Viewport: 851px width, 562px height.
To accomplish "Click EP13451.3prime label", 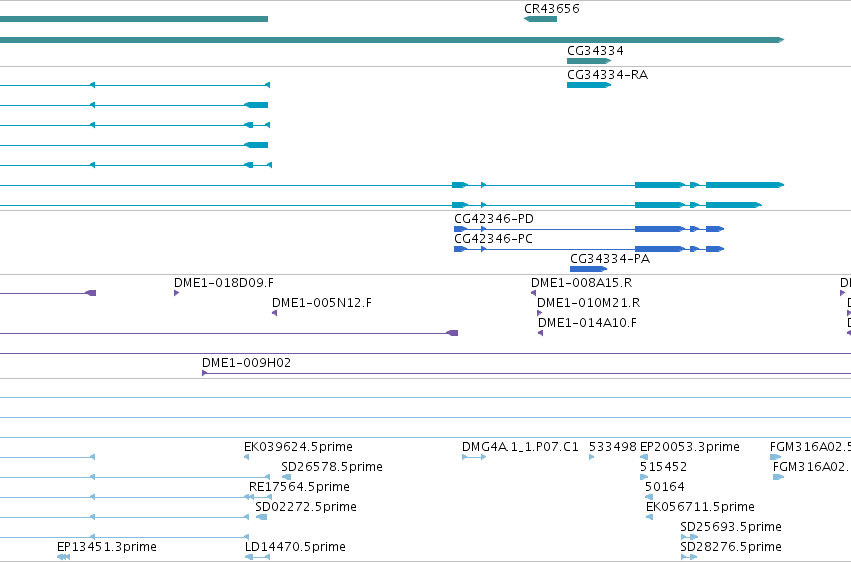I will (107, 546).
